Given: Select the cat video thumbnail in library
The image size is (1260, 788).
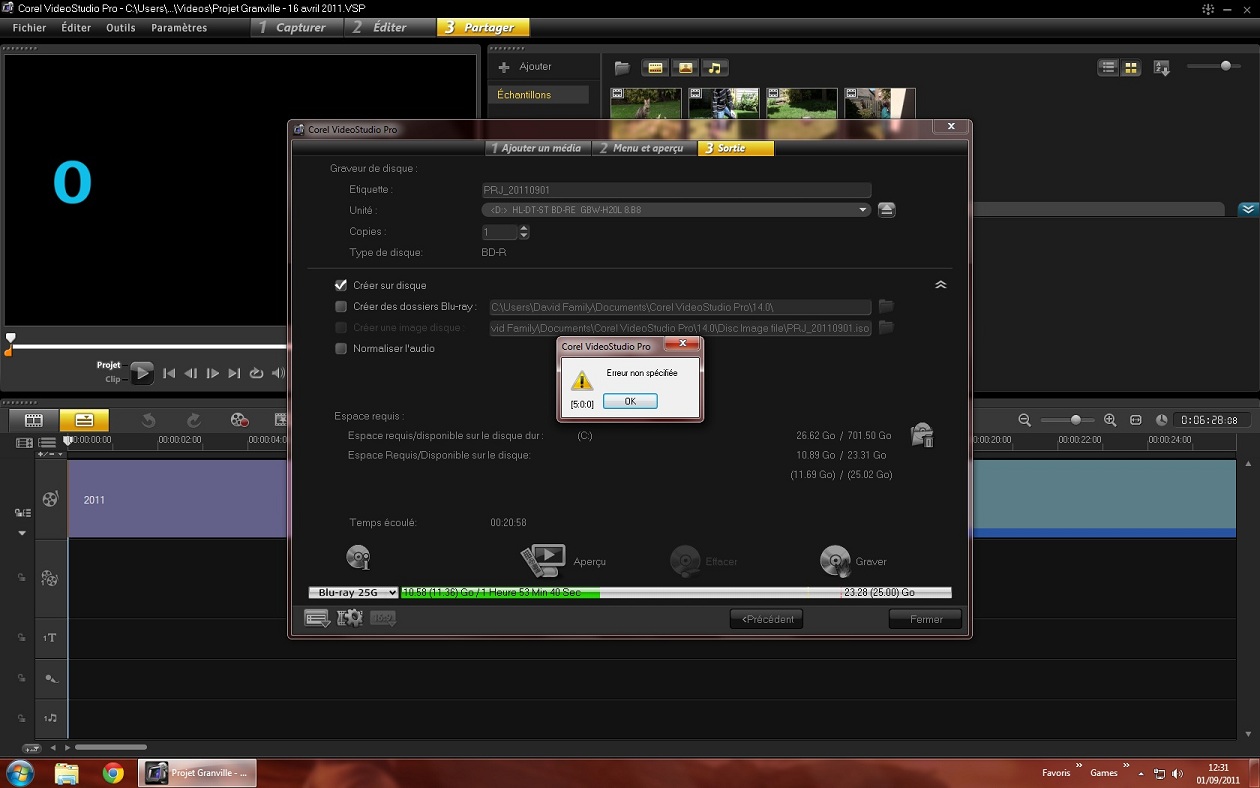Looking at the screenshot, I should coord(646,103).
